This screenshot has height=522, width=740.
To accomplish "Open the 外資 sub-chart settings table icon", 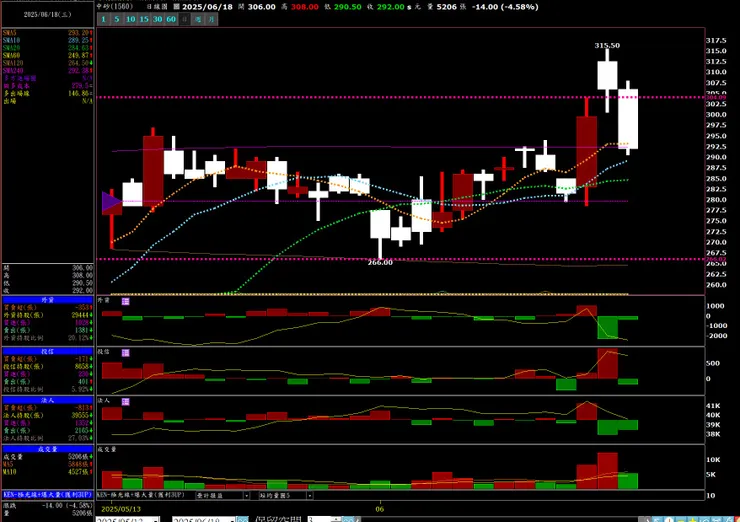I will (x=126, y=301).
